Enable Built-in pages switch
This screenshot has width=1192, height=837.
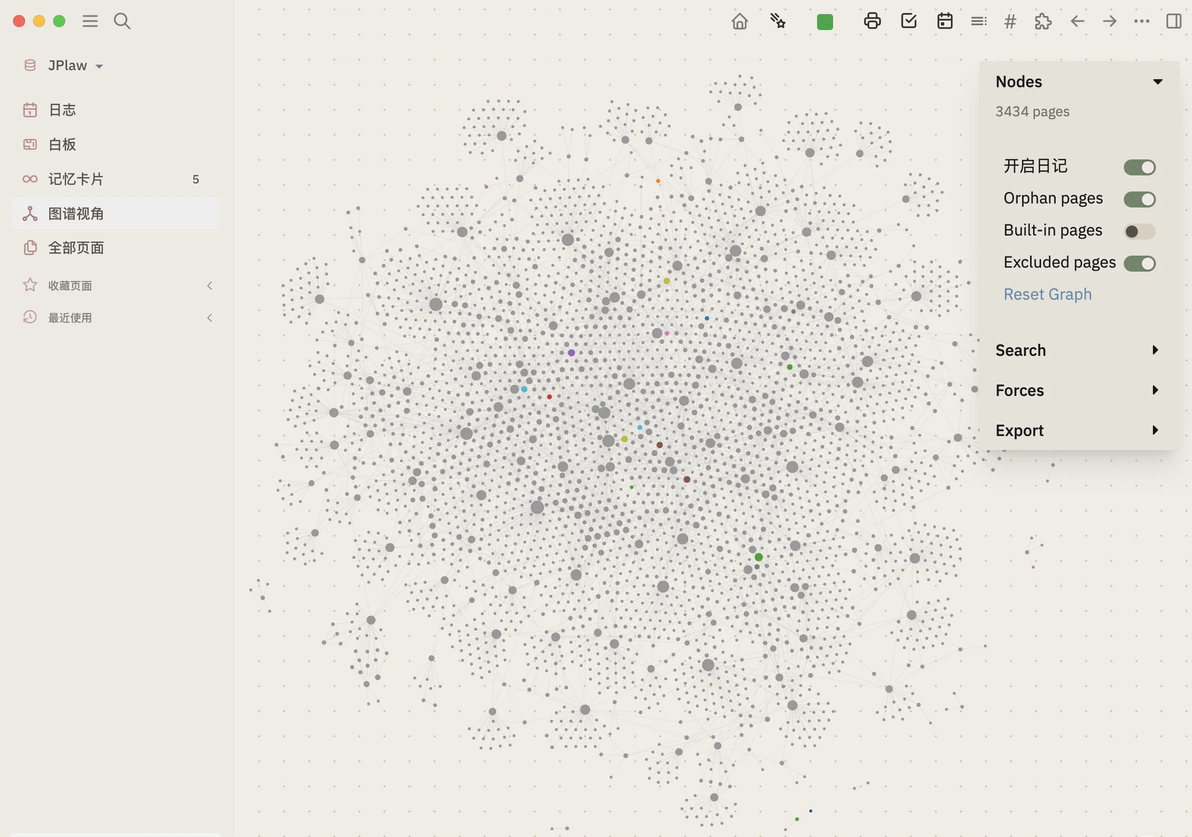coord(1140,231)
